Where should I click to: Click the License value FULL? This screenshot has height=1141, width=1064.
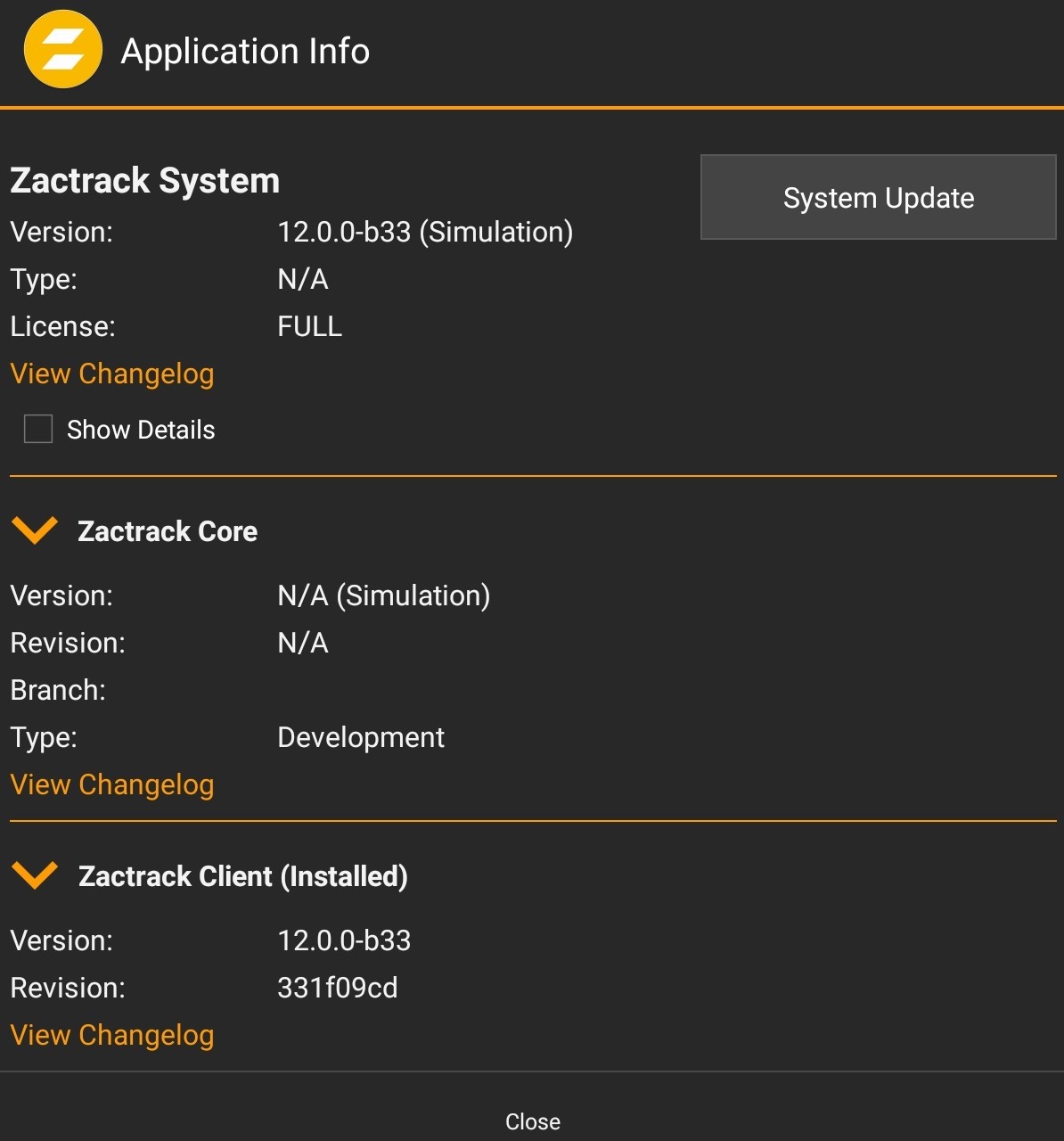pyautogui.click(x=309, y=326)
